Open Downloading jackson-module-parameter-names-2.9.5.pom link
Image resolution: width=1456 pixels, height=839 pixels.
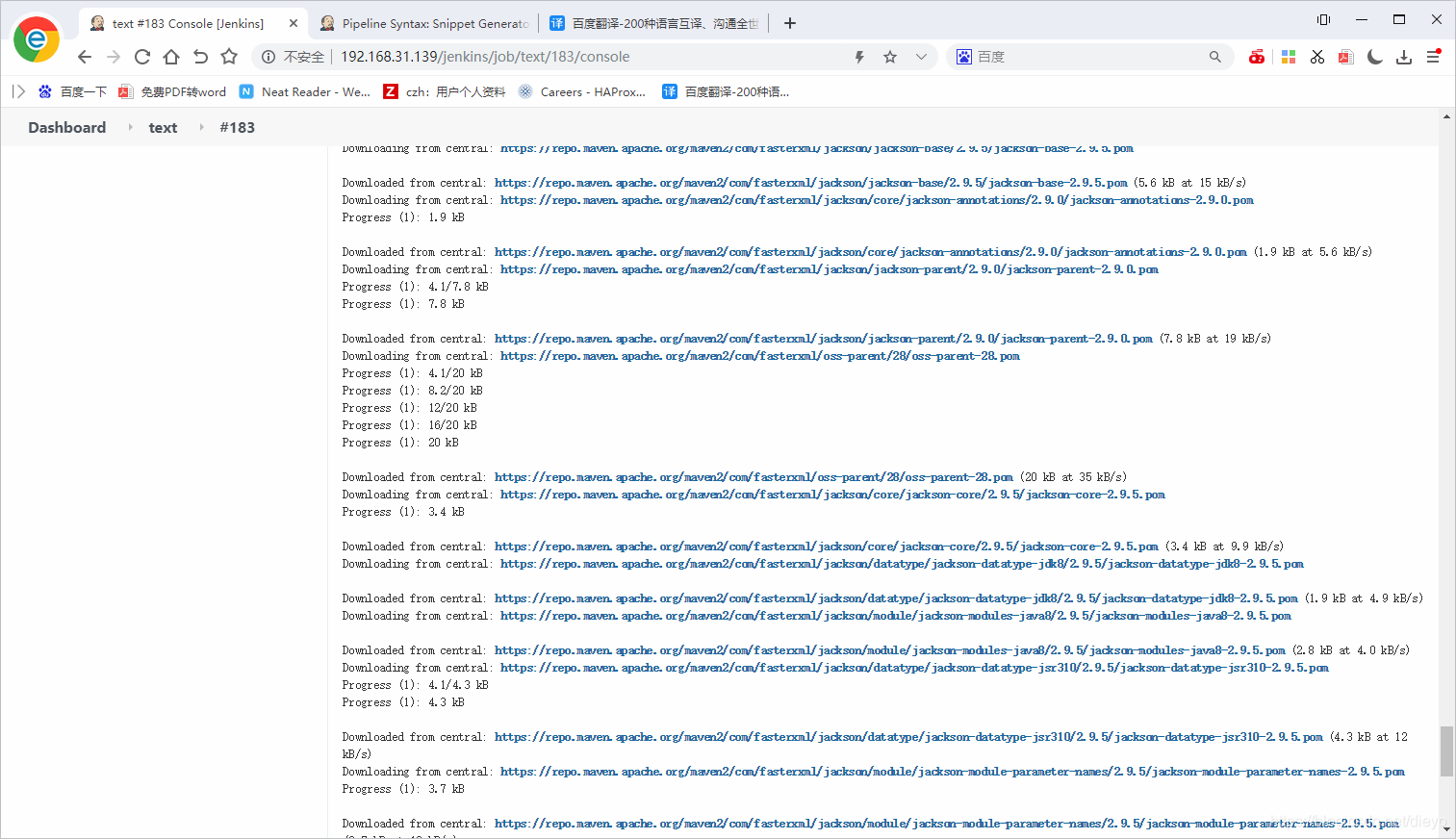[952, 772]
